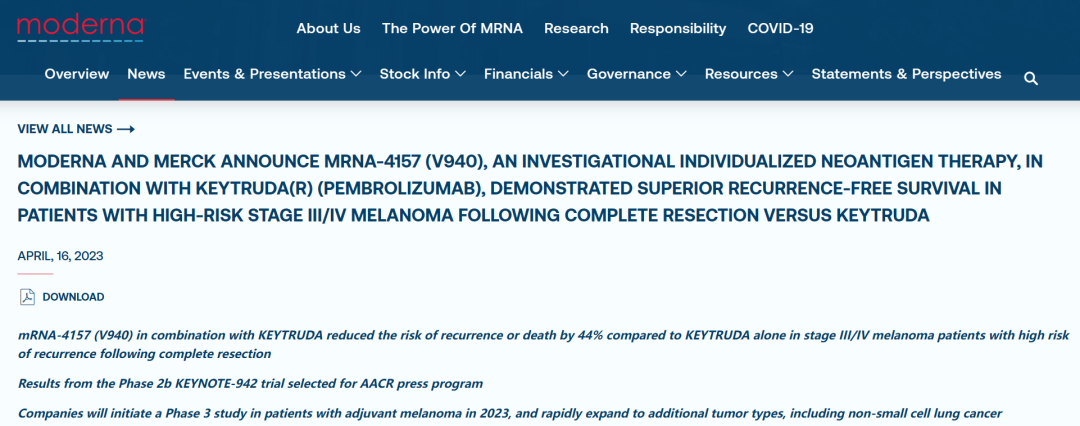Open the Responsibility menu item
The width and height of the screenshot is (1080, 426).
[678, 28]
